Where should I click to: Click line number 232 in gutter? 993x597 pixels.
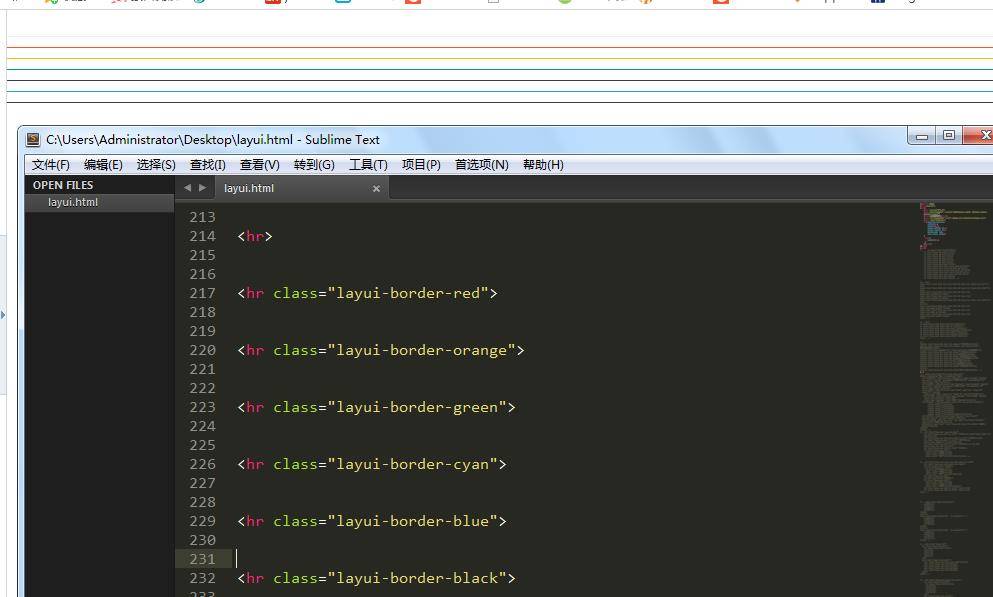pos(203,578)
